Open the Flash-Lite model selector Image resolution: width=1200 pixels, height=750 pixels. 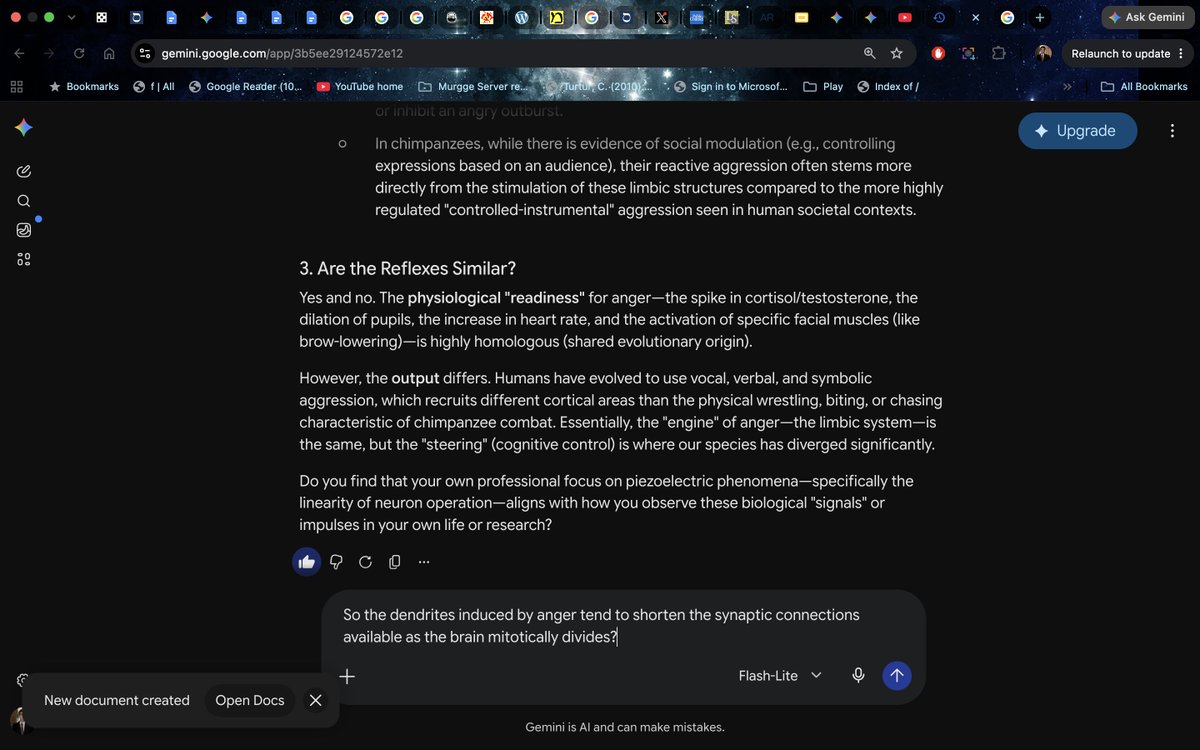coord(780,676)
